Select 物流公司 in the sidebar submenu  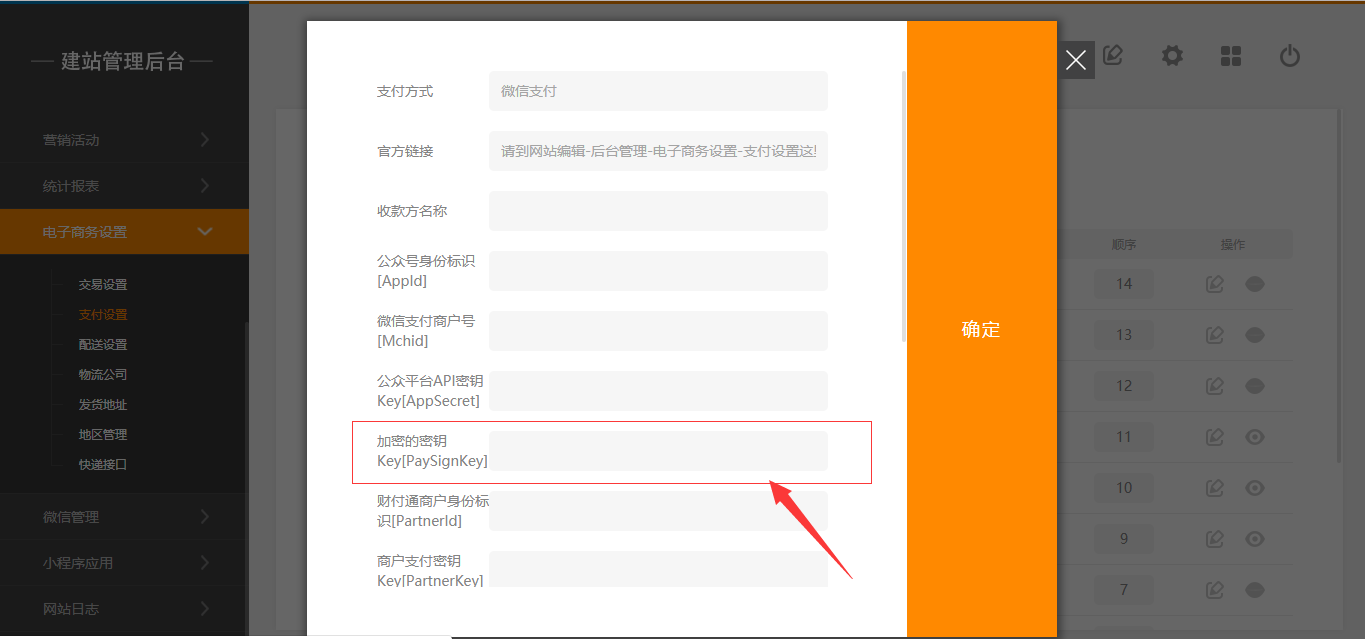[x=103, y=375]
